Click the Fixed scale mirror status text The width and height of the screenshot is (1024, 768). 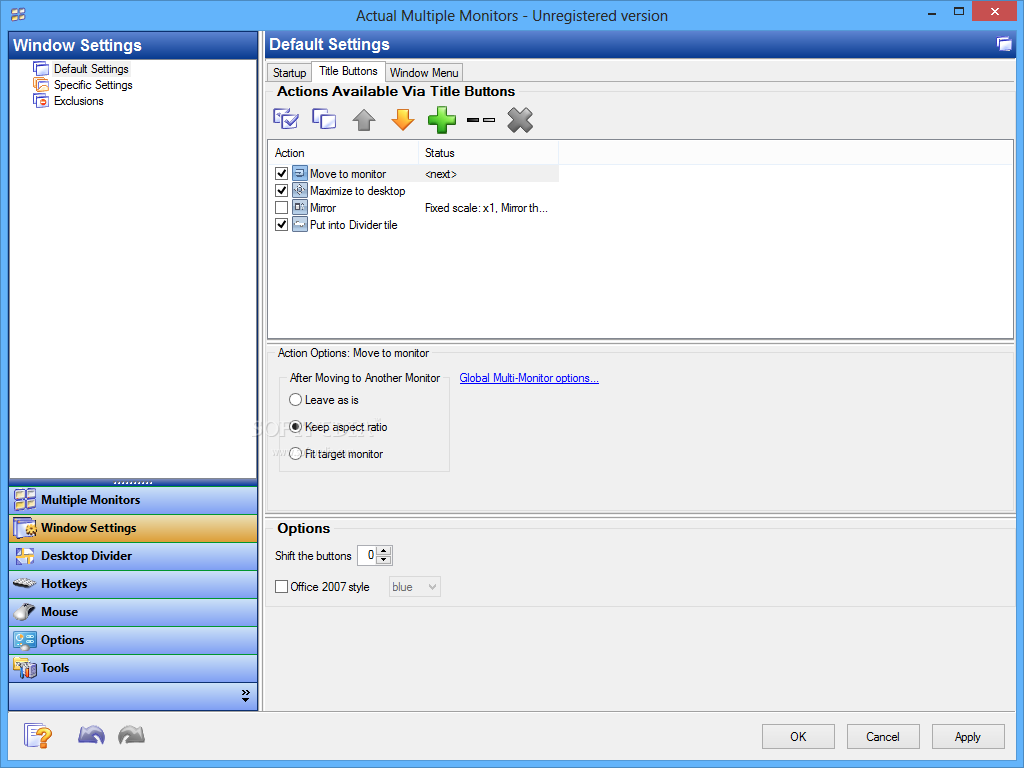(486, 208)
